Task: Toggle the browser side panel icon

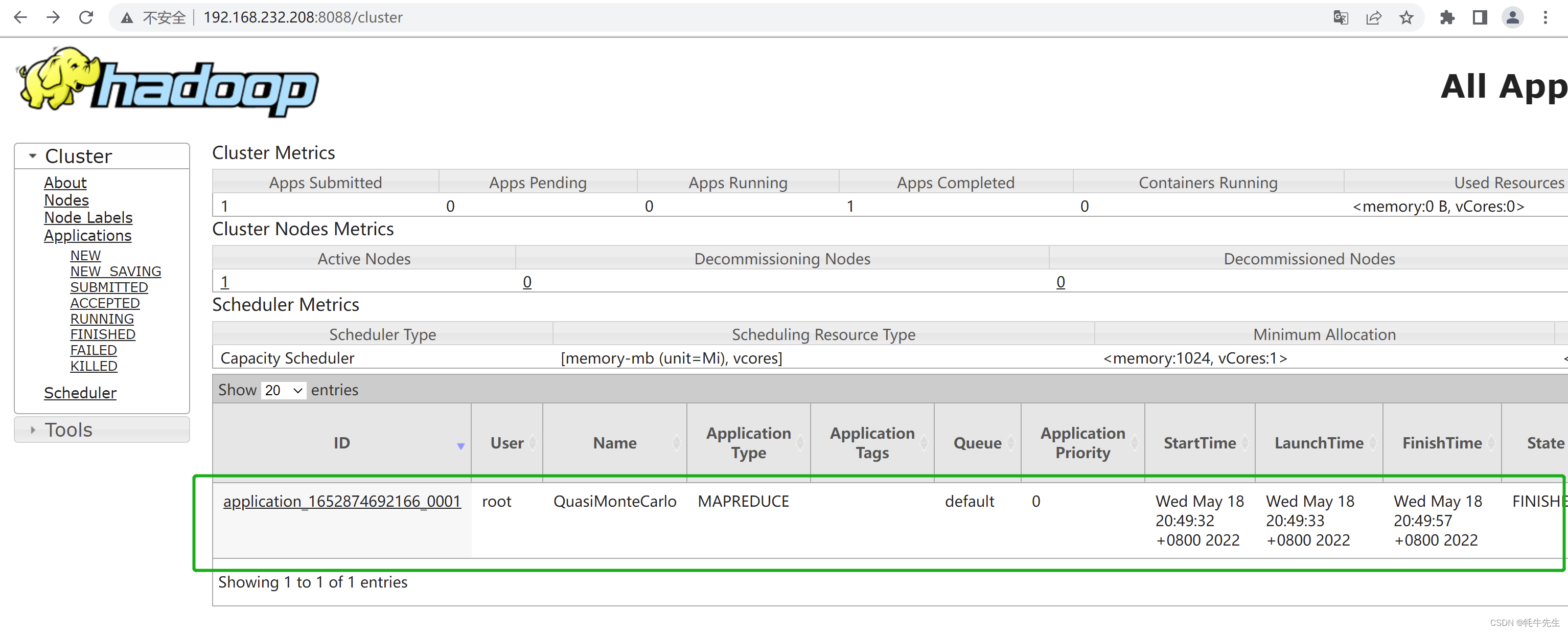Action: click(1480, 17)
